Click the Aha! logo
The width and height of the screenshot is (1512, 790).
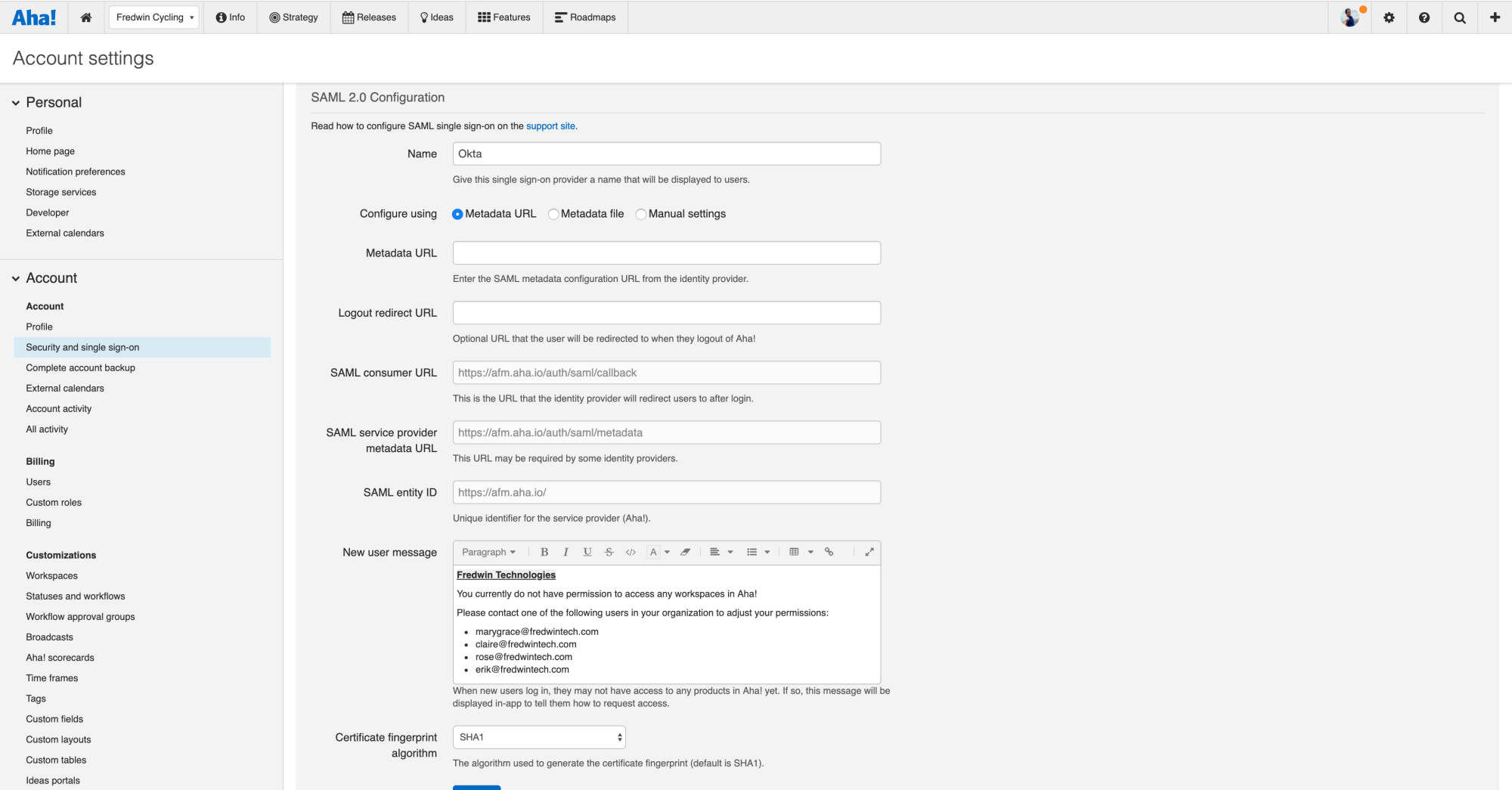[x=34, y=17]
